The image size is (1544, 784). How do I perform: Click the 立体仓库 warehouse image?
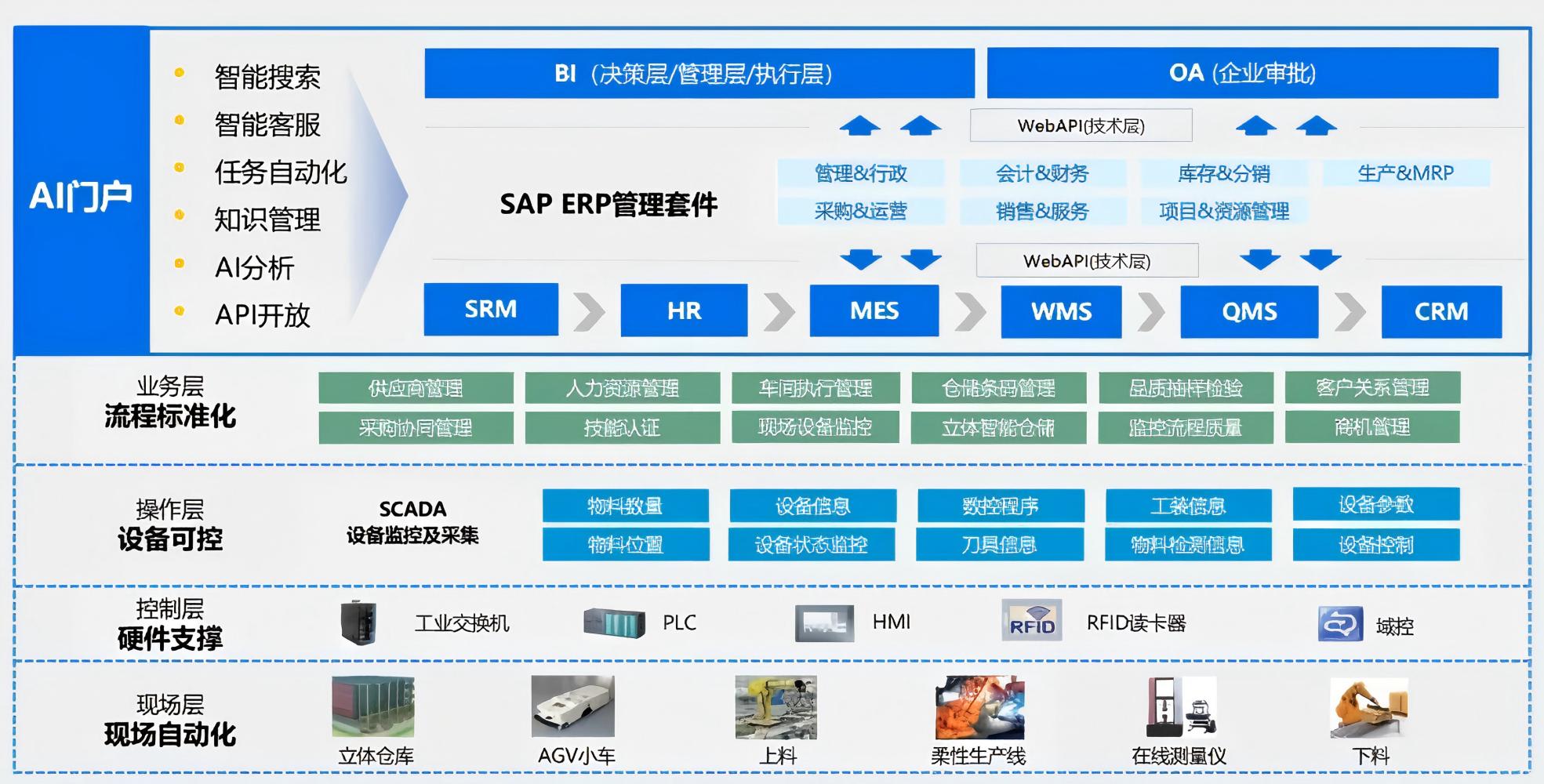pos(373,706)
